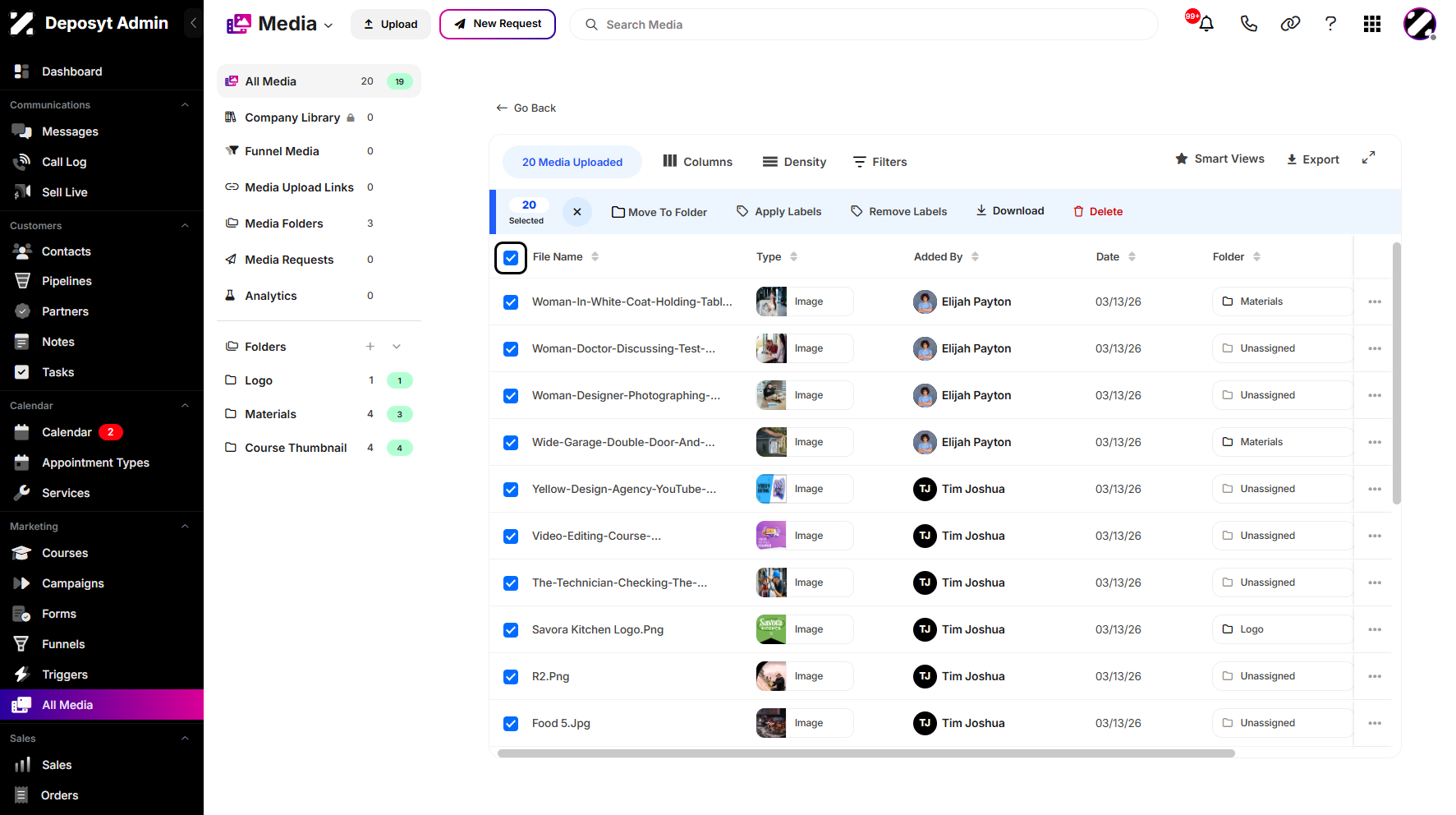Screen dimensions: 1456x815
Task: Open the Savora Kitchen Logo thumbnail
Action: click(771, 629)
